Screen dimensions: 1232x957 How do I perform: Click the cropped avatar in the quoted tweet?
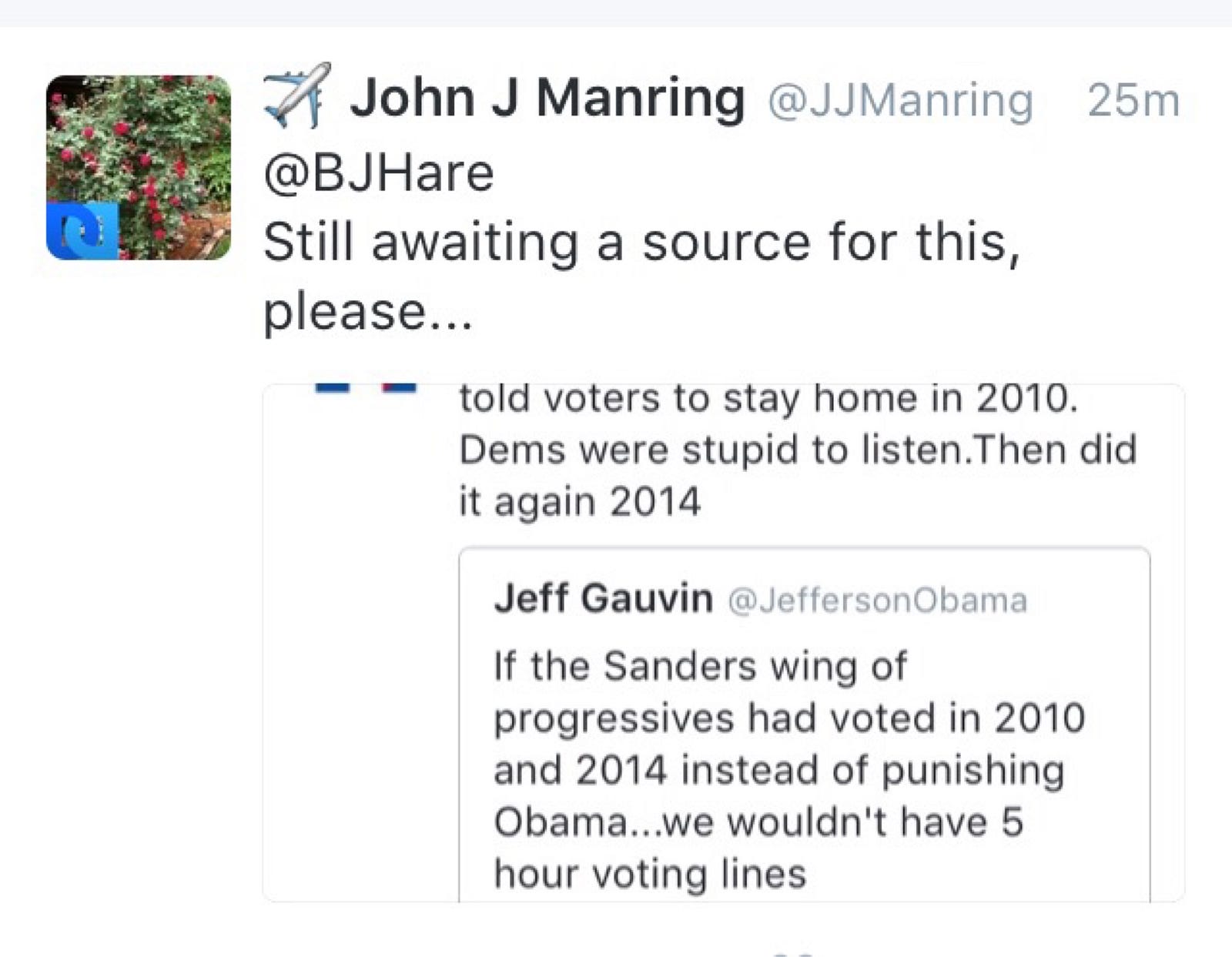click(366, 387)
